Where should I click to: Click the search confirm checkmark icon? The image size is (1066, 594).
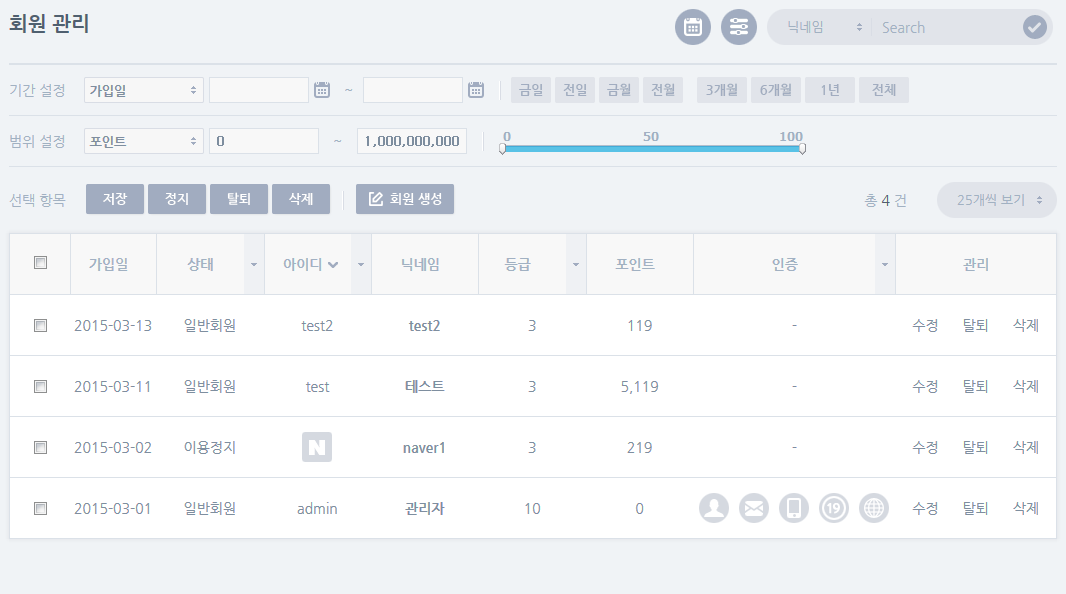pos(1034,27)
